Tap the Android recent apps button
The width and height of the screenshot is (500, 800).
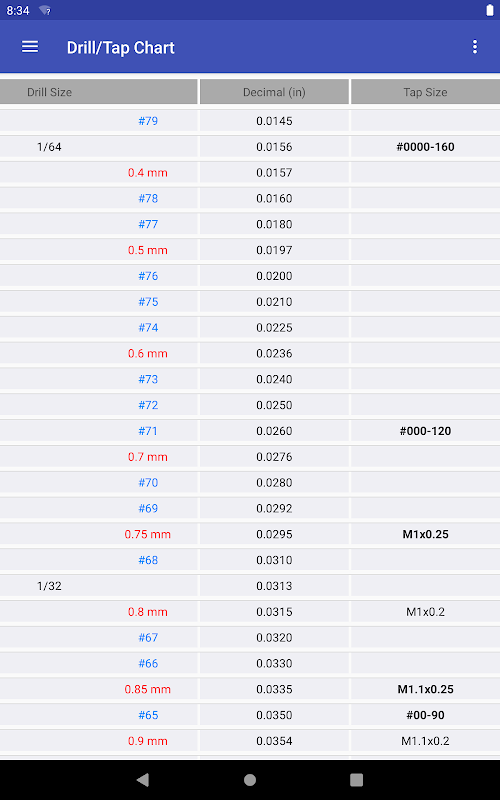pos(357,780)
